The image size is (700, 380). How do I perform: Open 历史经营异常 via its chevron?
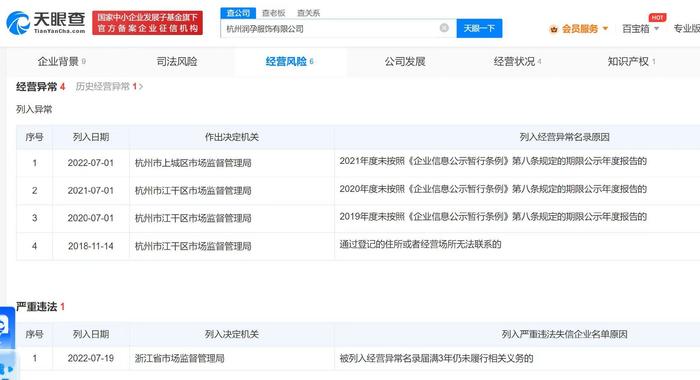141,87
